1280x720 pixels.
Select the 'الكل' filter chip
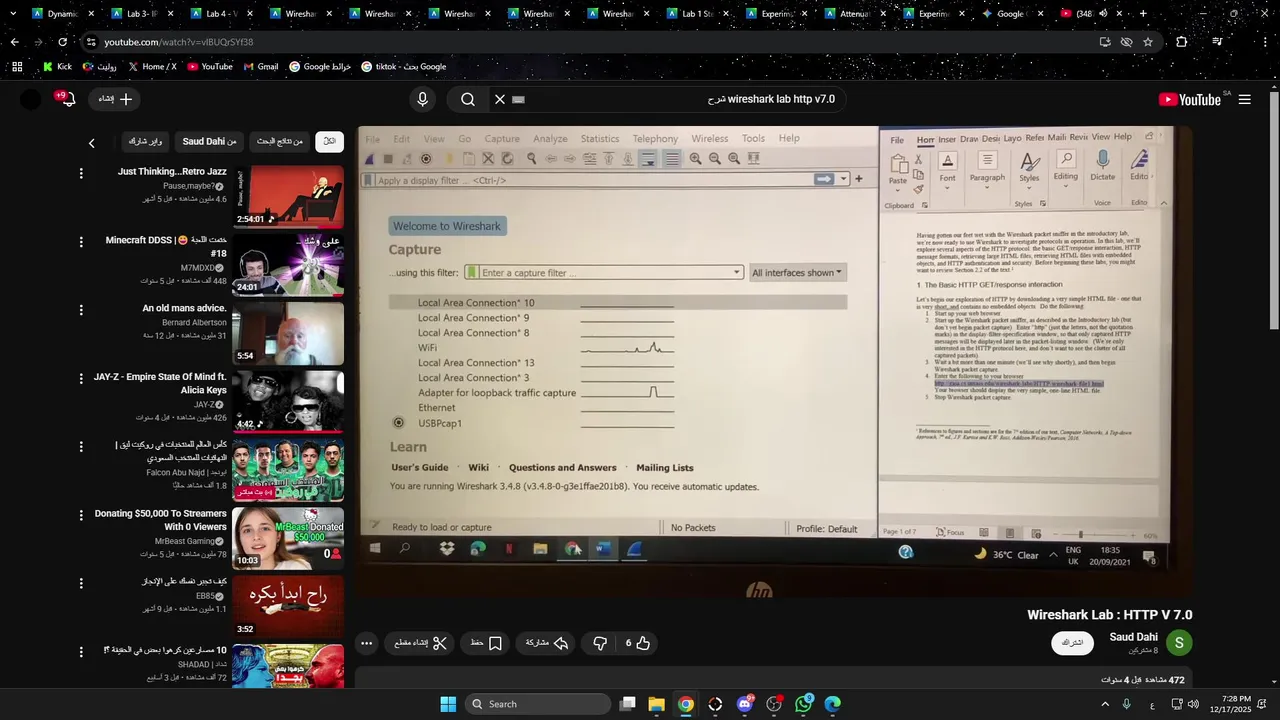pyautogui.click(x=329, y=141)
